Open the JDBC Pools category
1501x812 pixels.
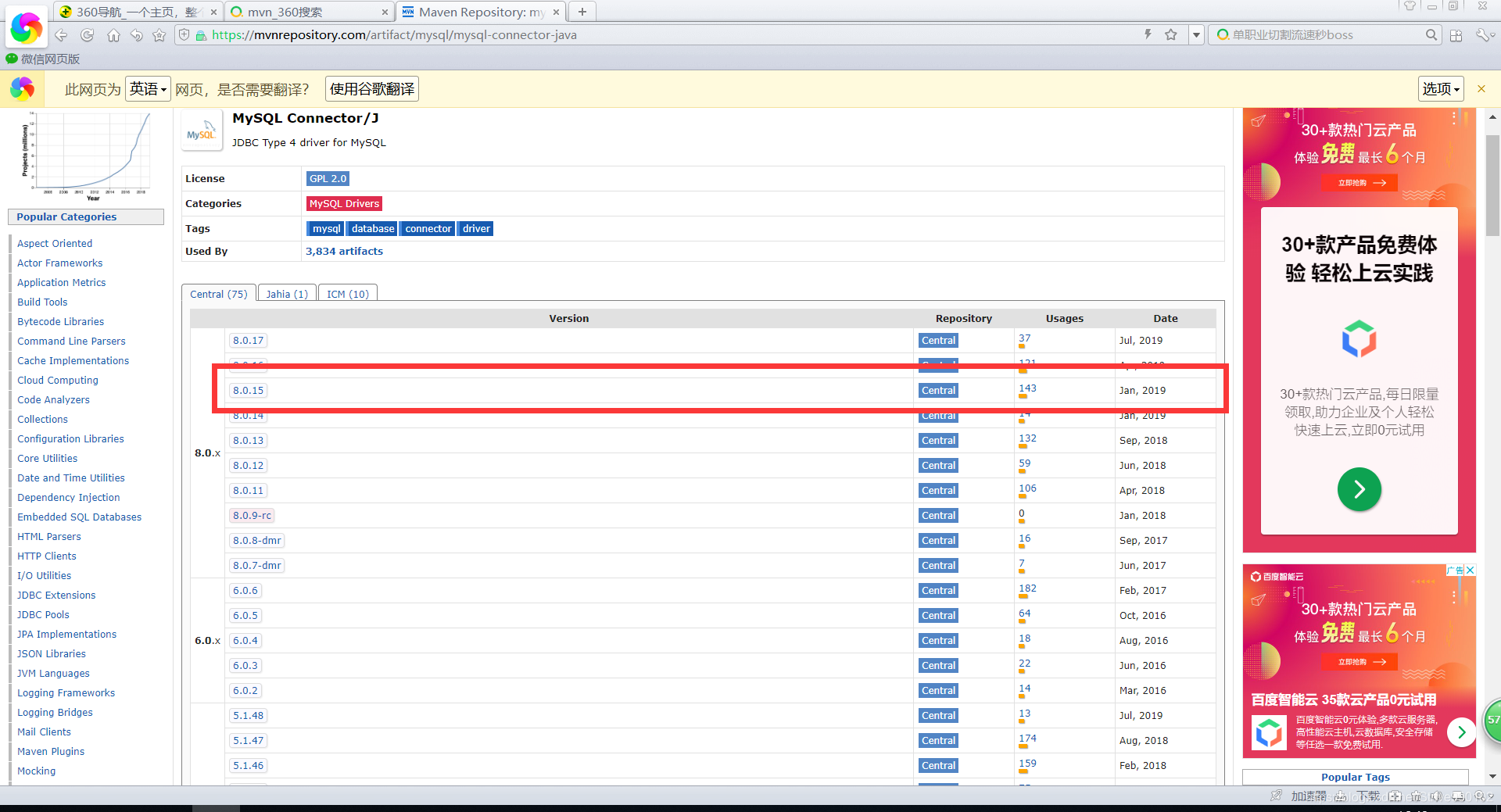point(43,615)
